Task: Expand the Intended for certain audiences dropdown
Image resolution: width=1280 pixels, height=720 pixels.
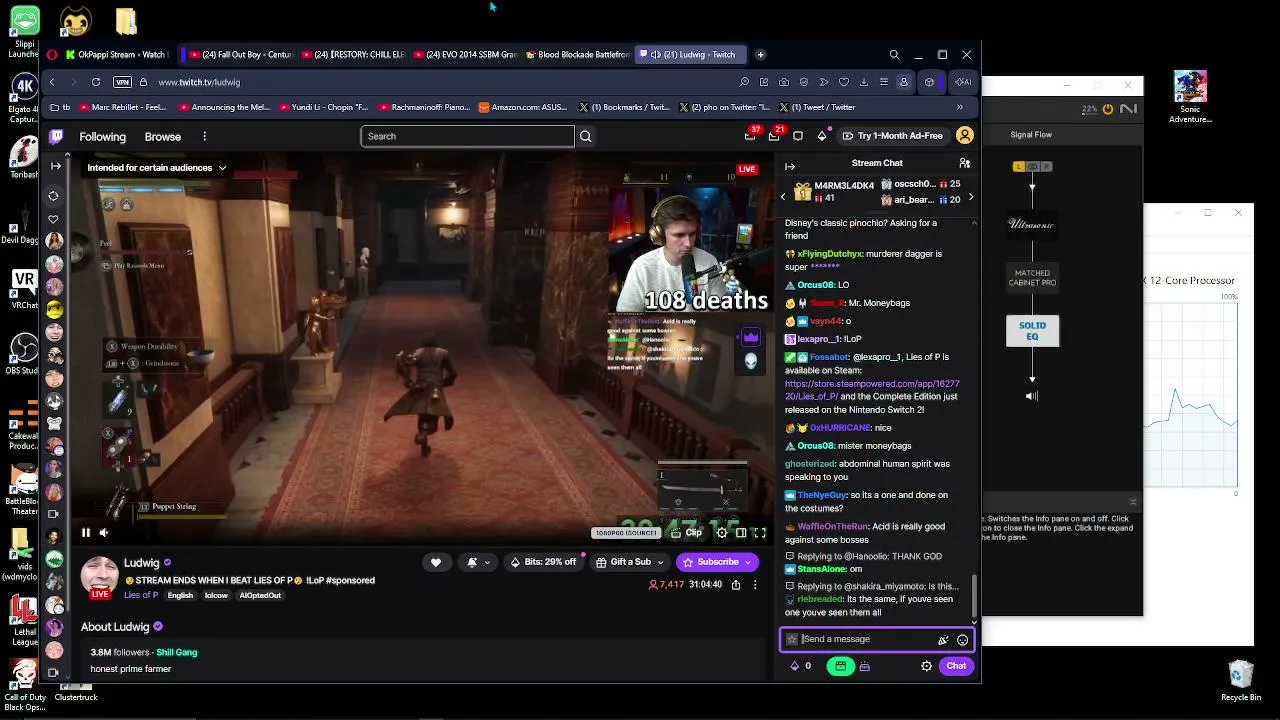Action: pos(157,168)
